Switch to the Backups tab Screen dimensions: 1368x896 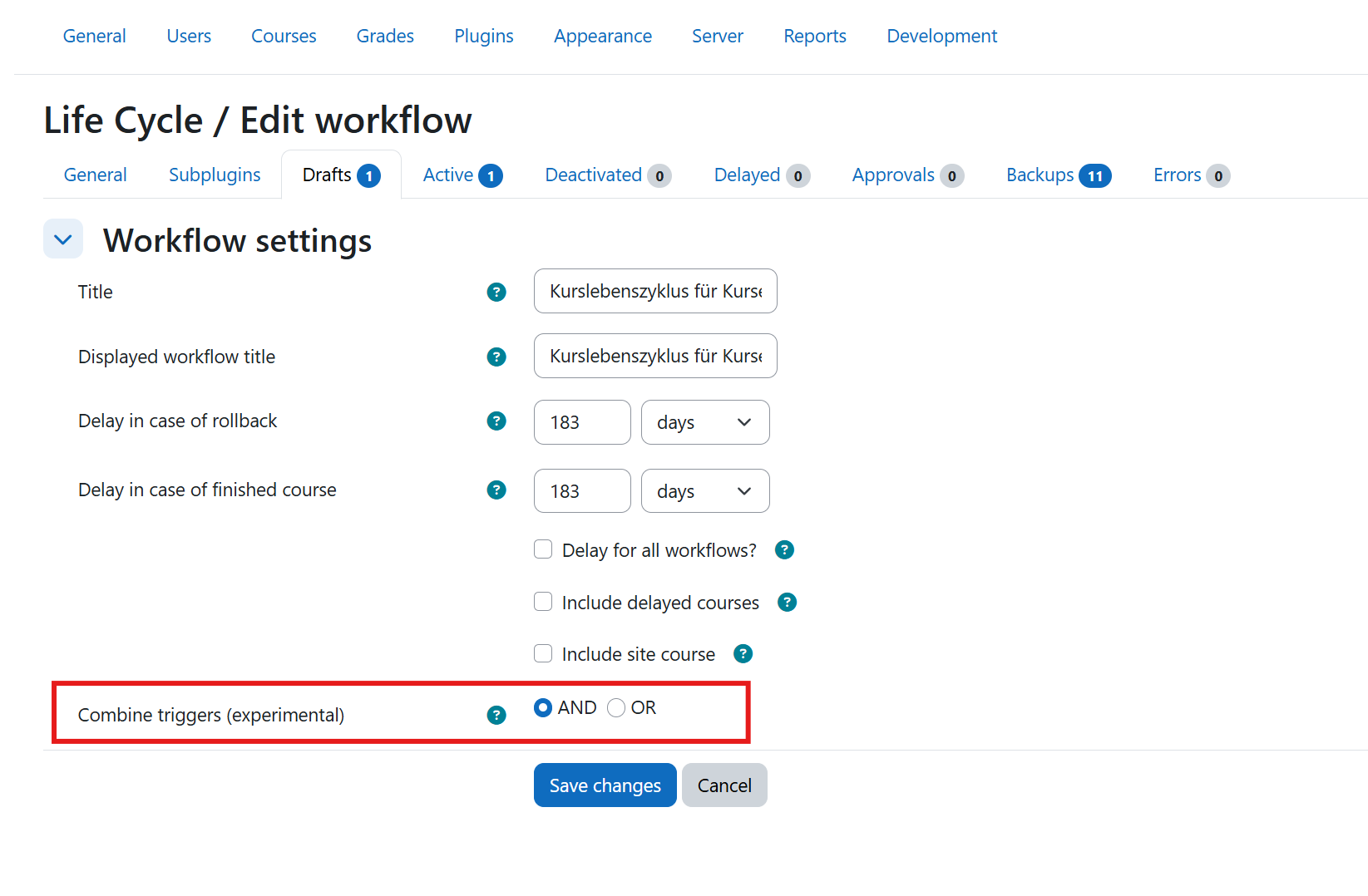(x=1057, y=175)
